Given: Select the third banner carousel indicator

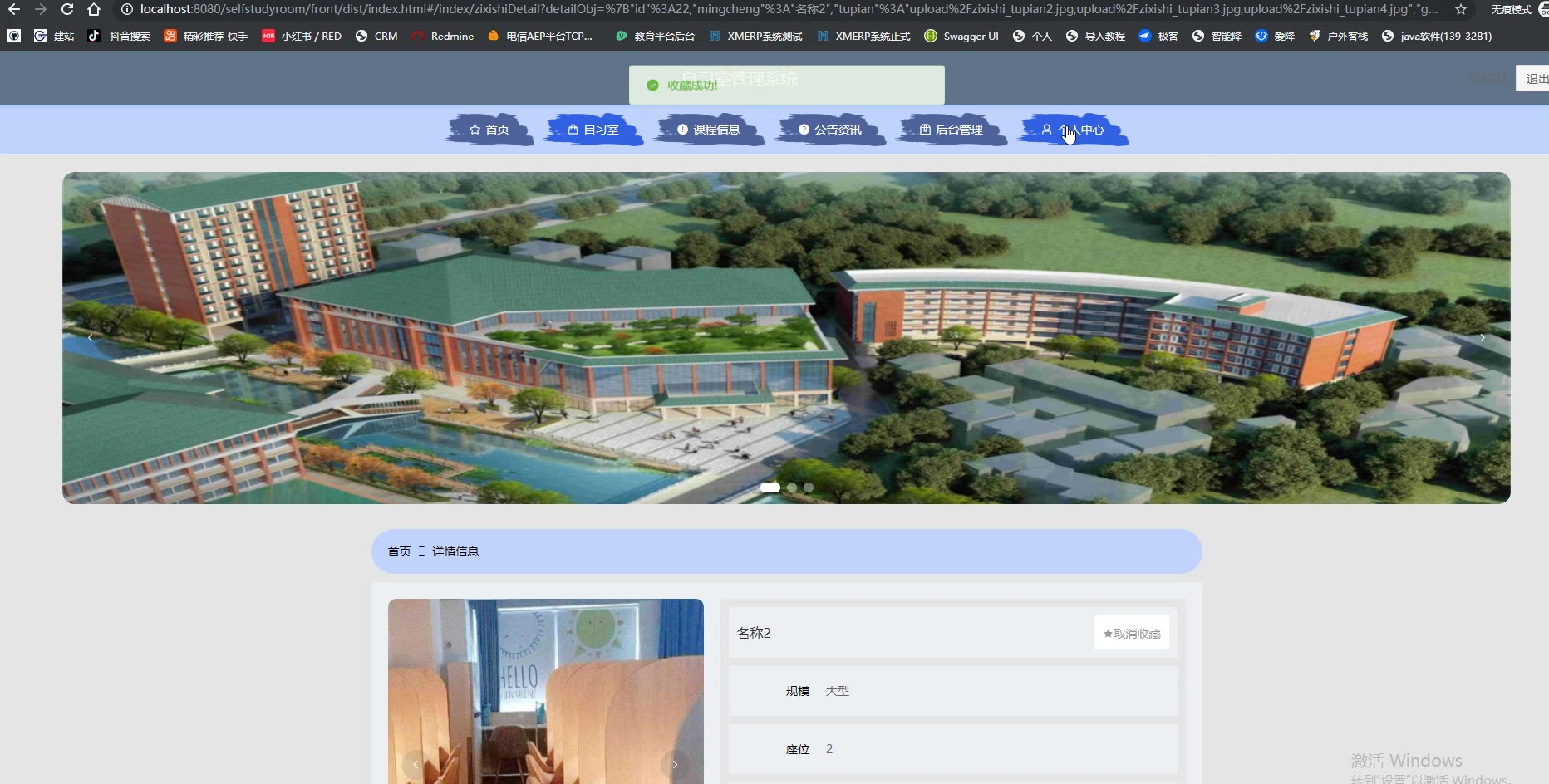Looking at the screenshot, I should (809, 488).
